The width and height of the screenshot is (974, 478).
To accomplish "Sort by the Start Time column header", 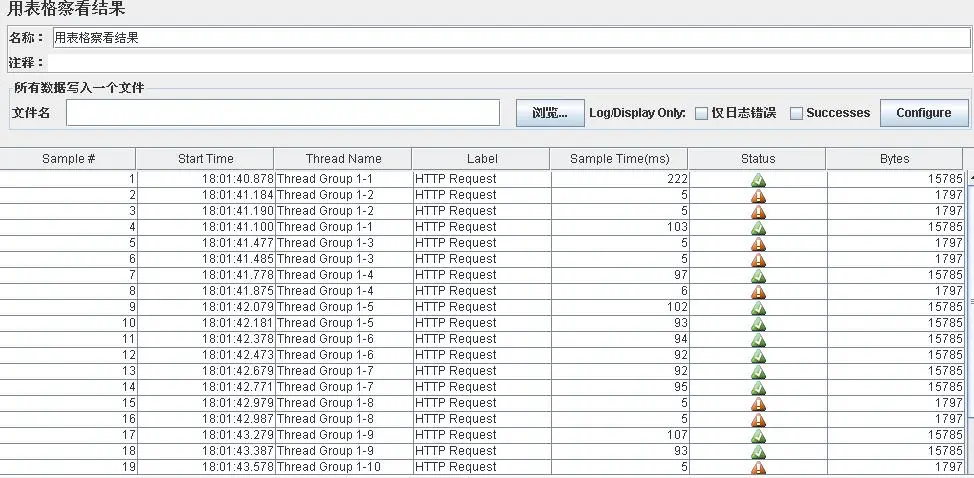I will 205,158.
